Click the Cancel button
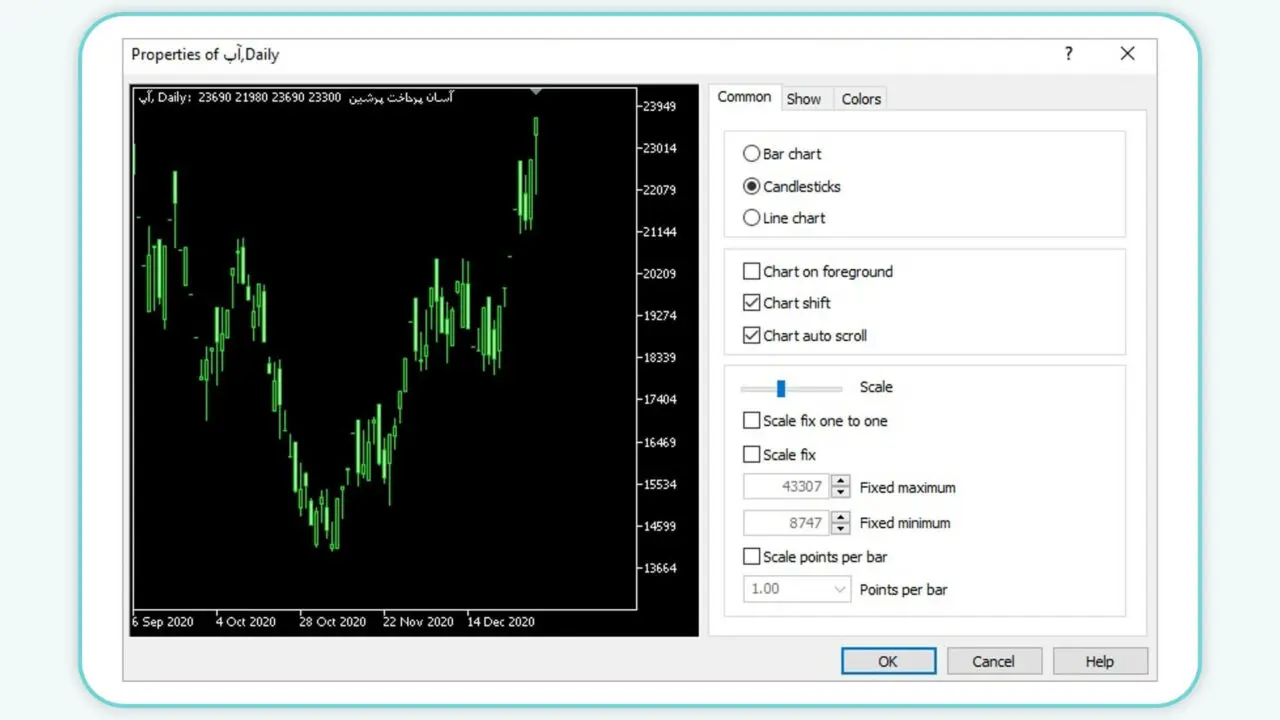The width and height of the screenshot is (1280, 720). tap(993, 661)
